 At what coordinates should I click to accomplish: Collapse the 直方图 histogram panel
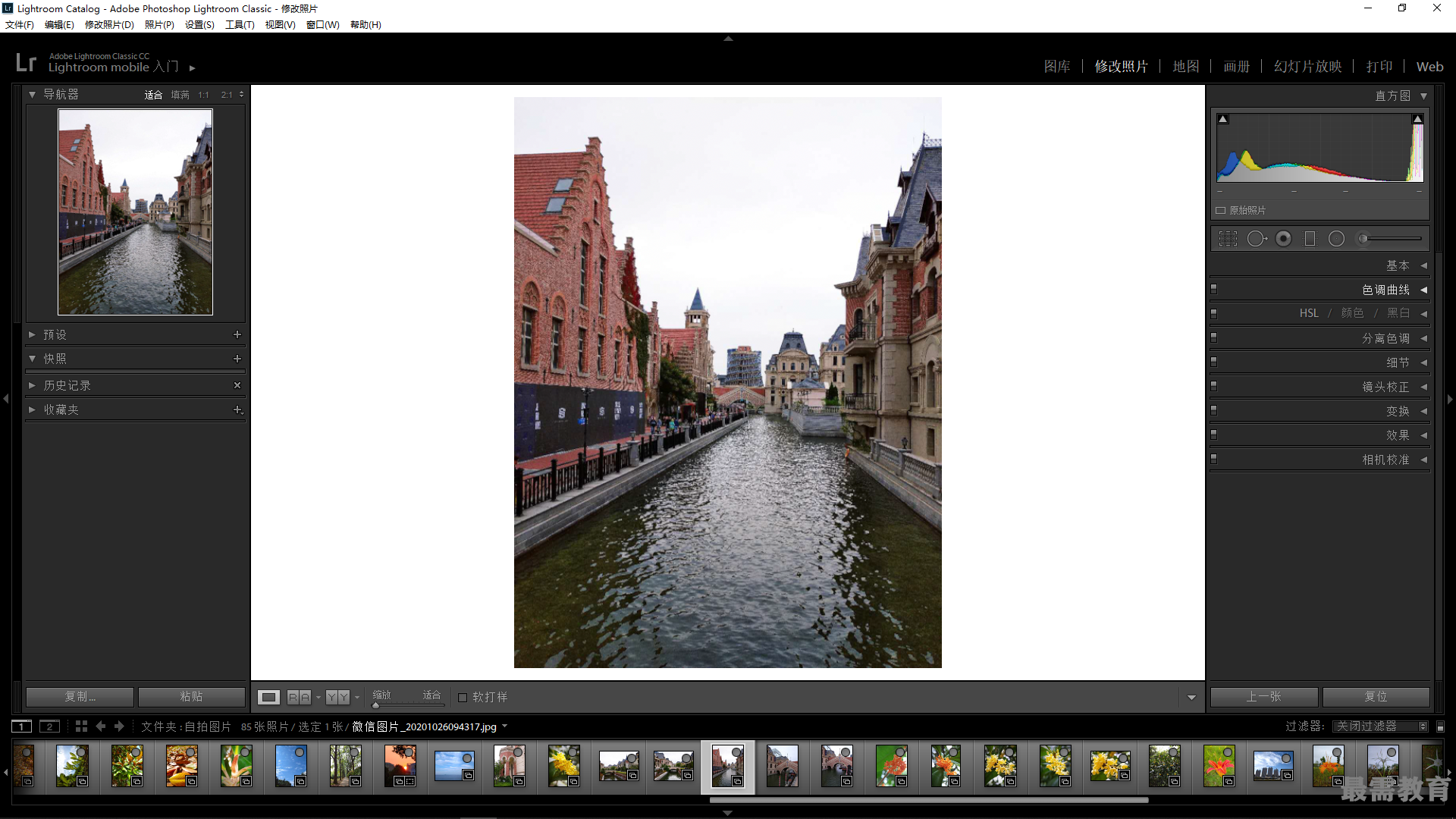(1423, 96)
